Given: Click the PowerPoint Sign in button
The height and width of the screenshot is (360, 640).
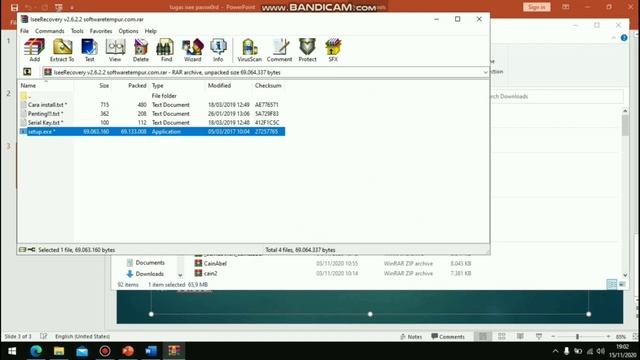Looking at the screenshot, I should [x=536, y=7].
